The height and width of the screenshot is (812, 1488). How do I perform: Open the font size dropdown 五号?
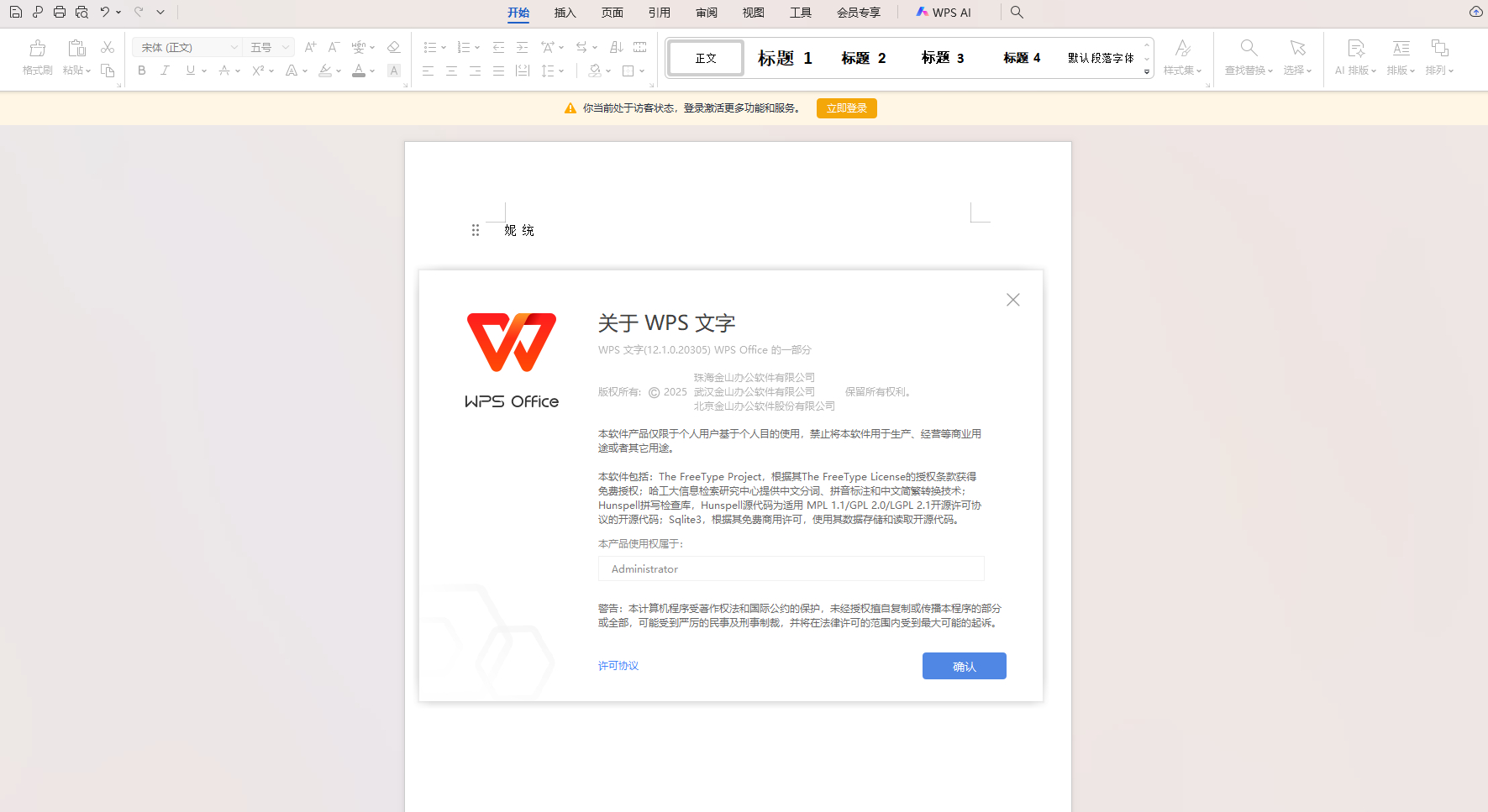tap(269, 47)
